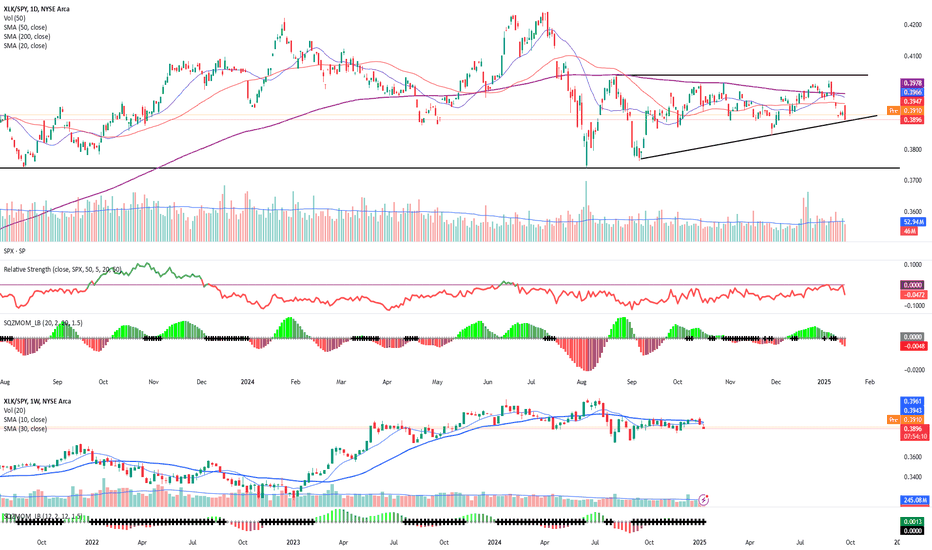Image resolution: width=932 pixels, height=550 pixels.
Task: Select the SMA (30, close) weekly legend
Action: (x=25, y=429)
